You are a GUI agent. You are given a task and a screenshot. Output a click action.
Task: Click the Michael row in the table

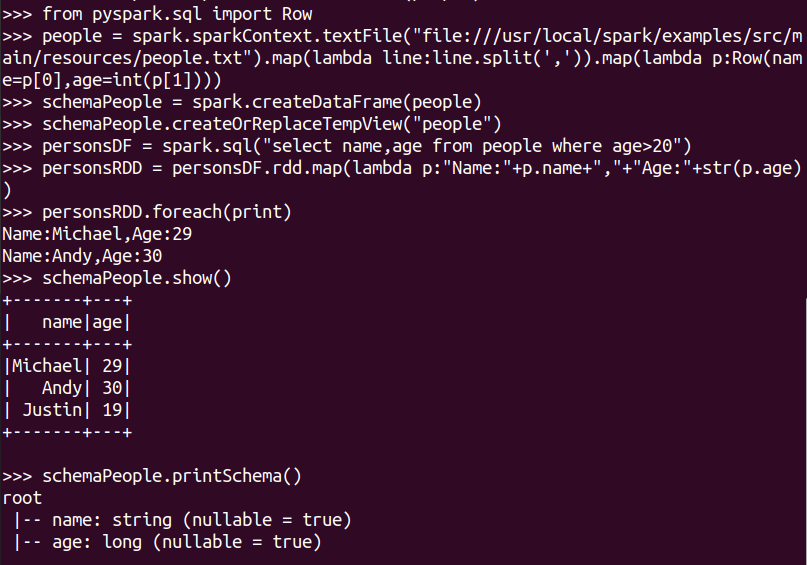coord(67,366)
